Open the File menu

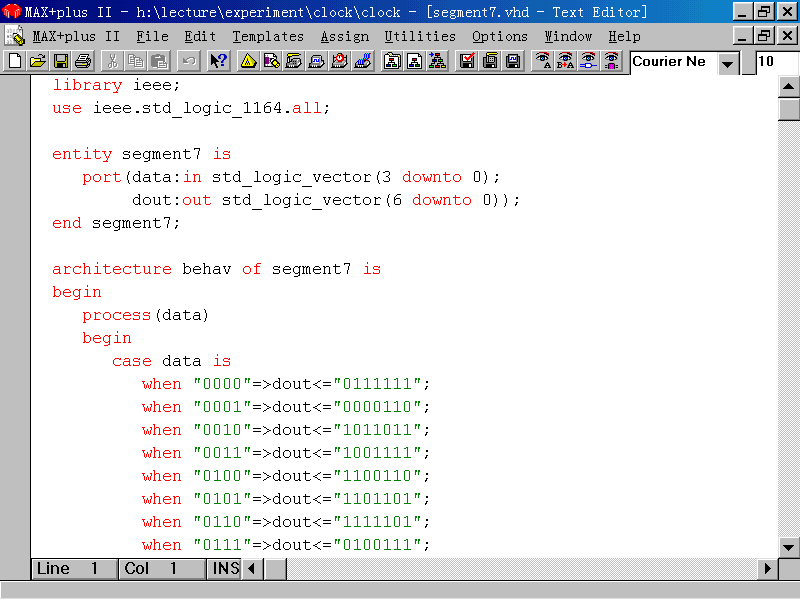click(x=152, y=37)
